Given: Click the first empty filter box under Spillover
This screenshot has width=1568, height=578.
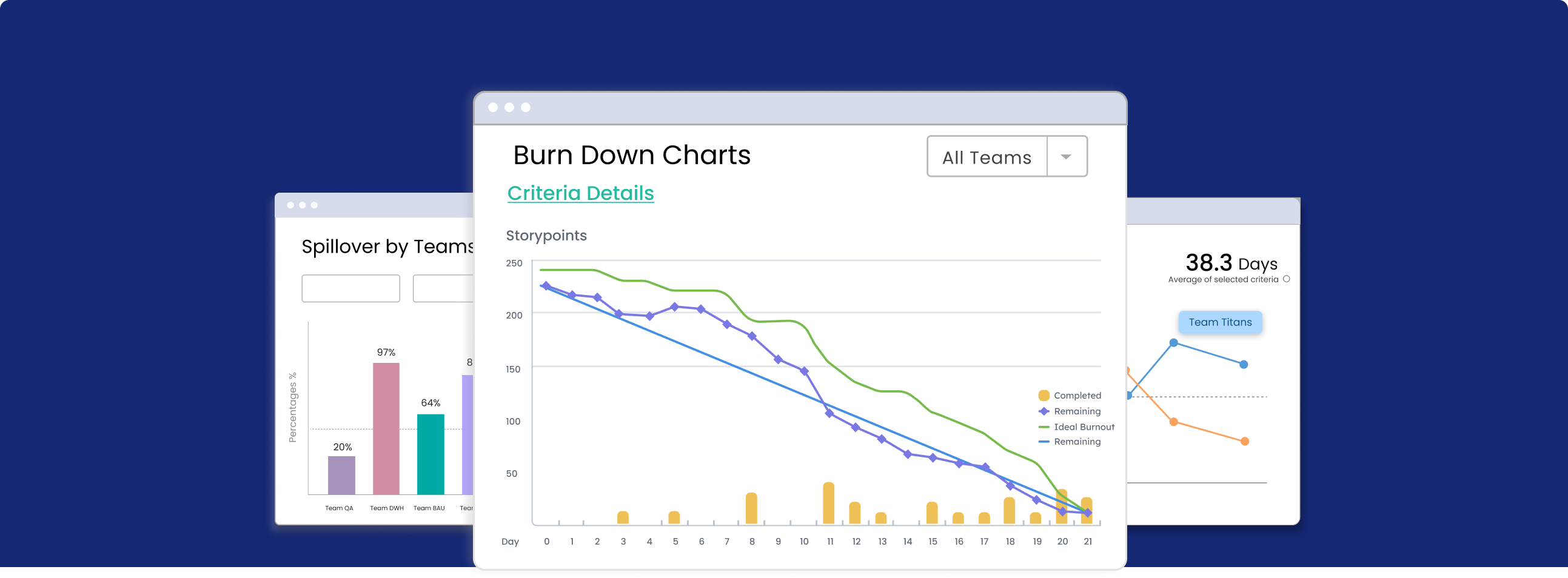Looking at the screenshot, I should (350, 288).
